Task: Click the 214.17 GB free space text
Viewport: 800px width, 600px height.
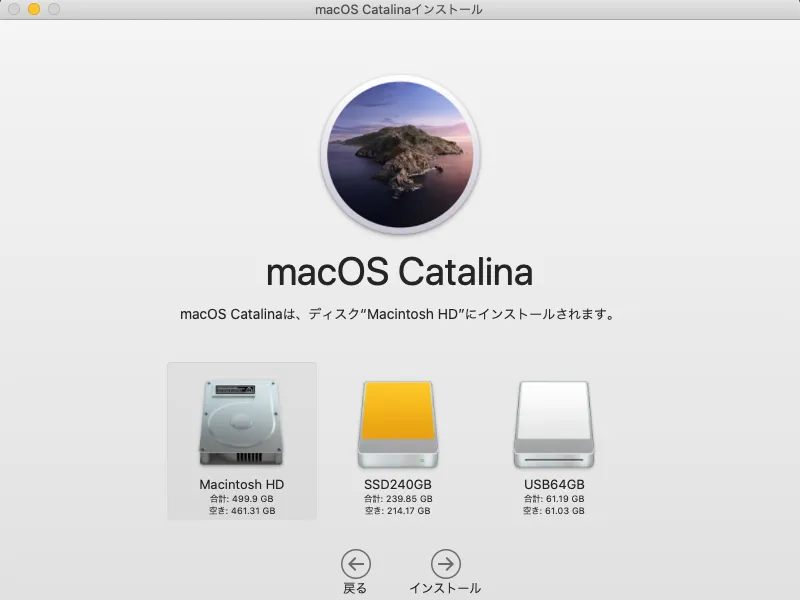Action: 397,510
